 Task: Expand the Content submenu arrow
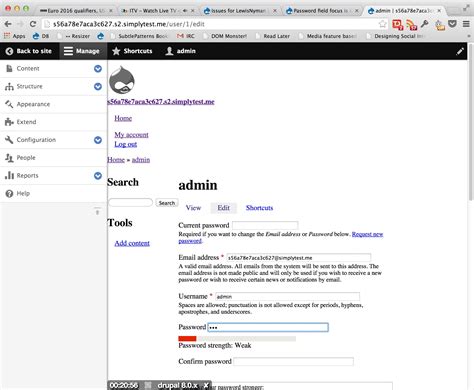click(x=98, y=68)
